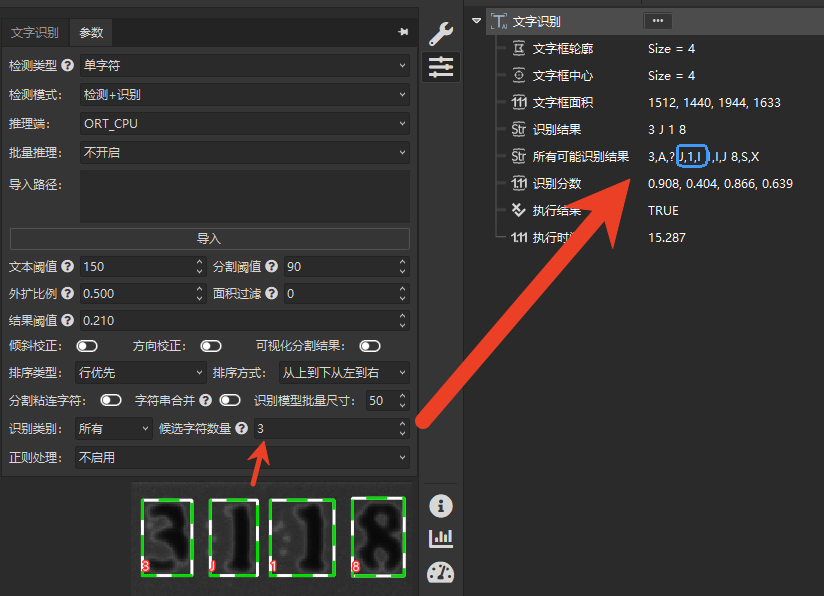Click the 文本阈值 field with 150
This screenshot has width=824, height=596.
click(142, 266)
